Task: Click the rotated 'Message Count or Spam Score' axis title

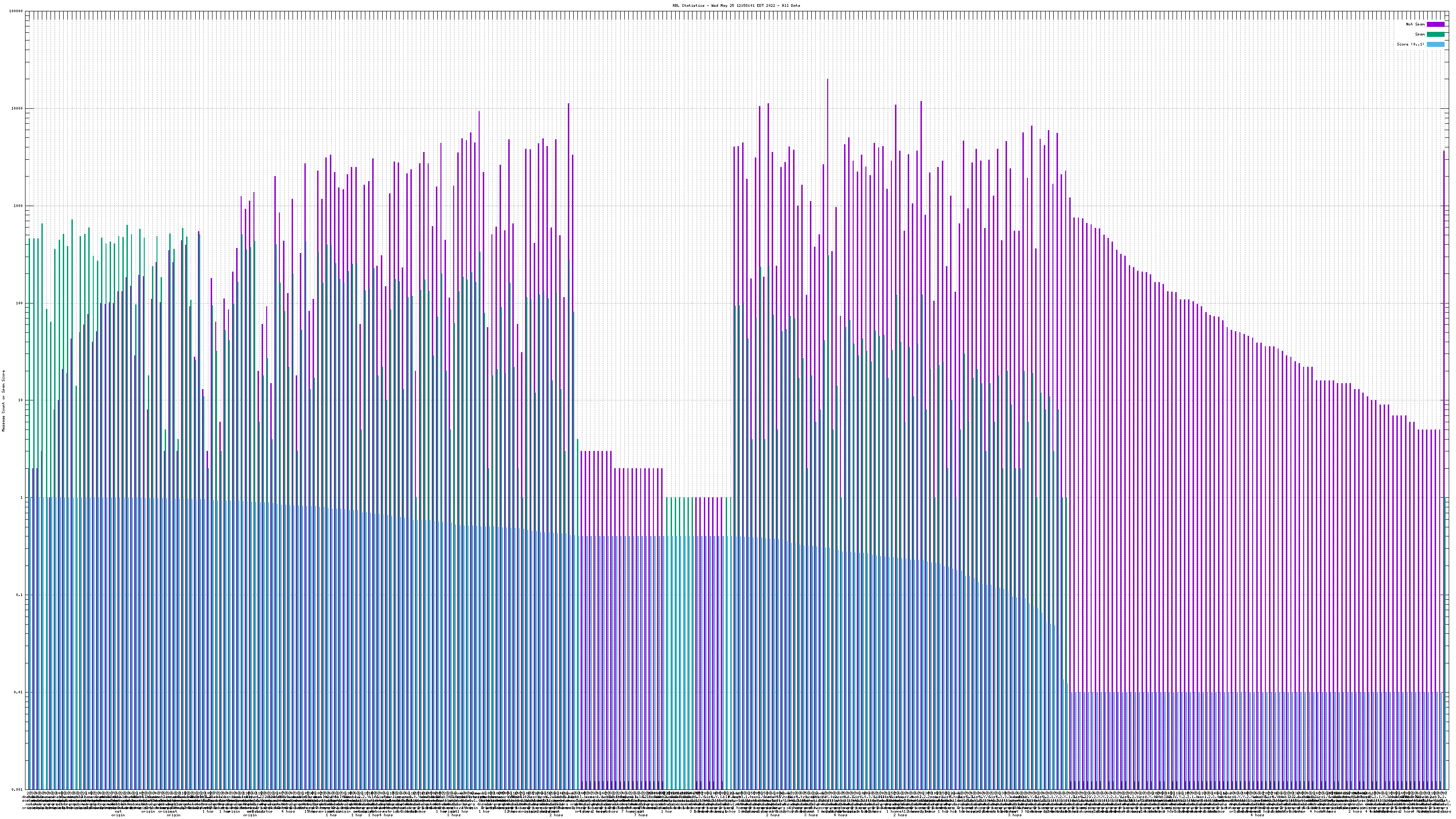Action: [x=3, y=401]
